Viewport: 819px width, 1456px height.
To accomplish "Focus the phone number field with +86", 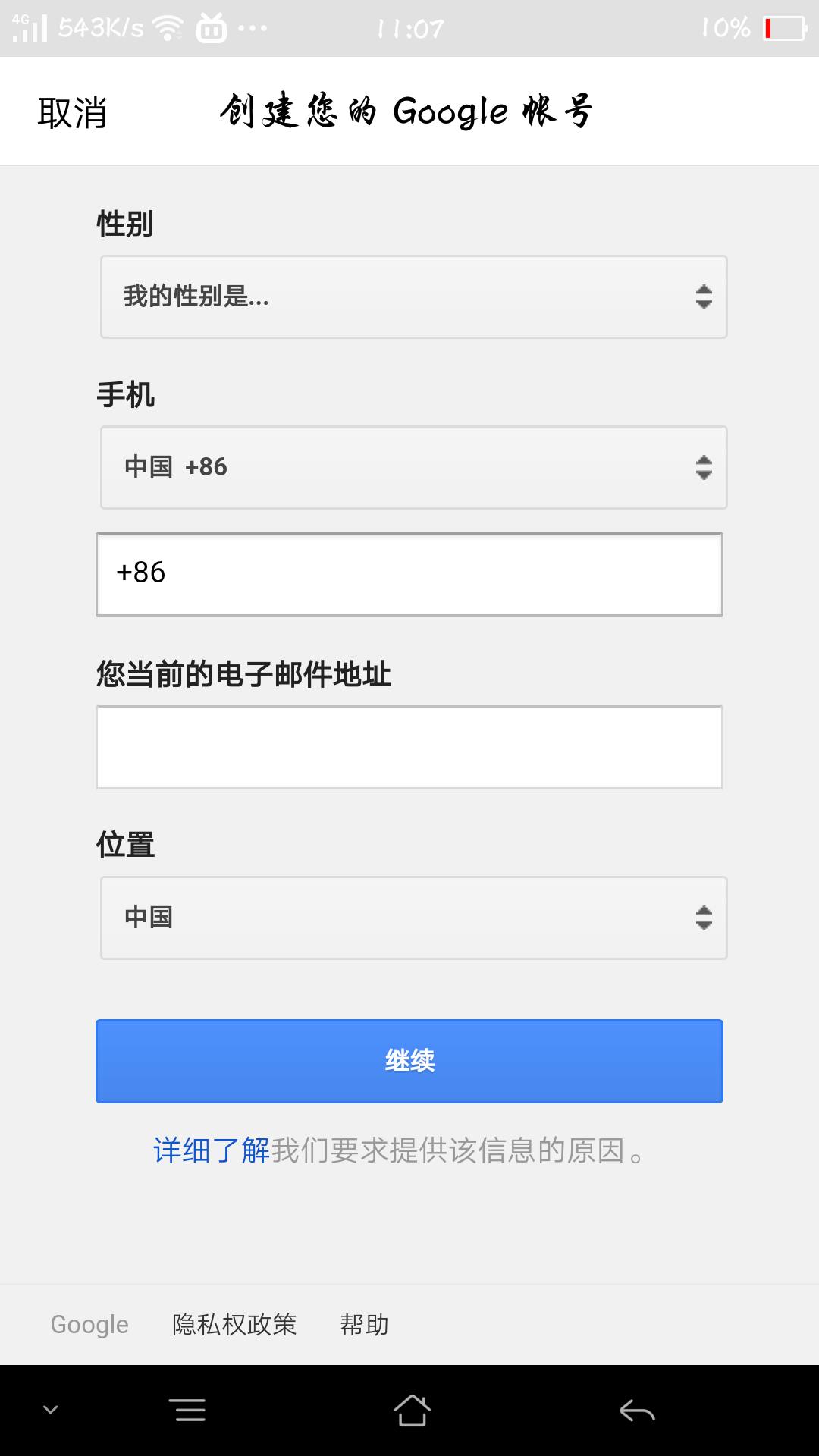I will 409,574.
